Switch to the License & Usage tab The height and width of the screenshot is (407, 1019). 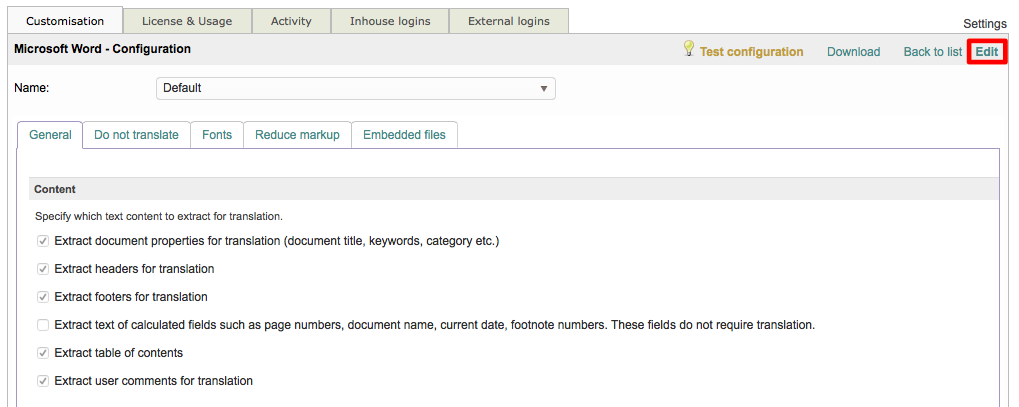coord(187,21)
